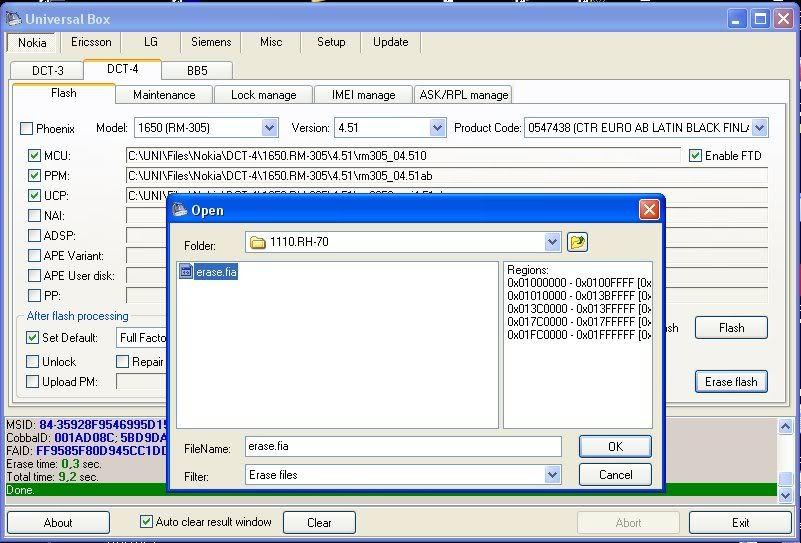Click region line 0x01000000 - 0x0100FFFF
Viewport: 801px width, 543px height.
click(579, 282)
